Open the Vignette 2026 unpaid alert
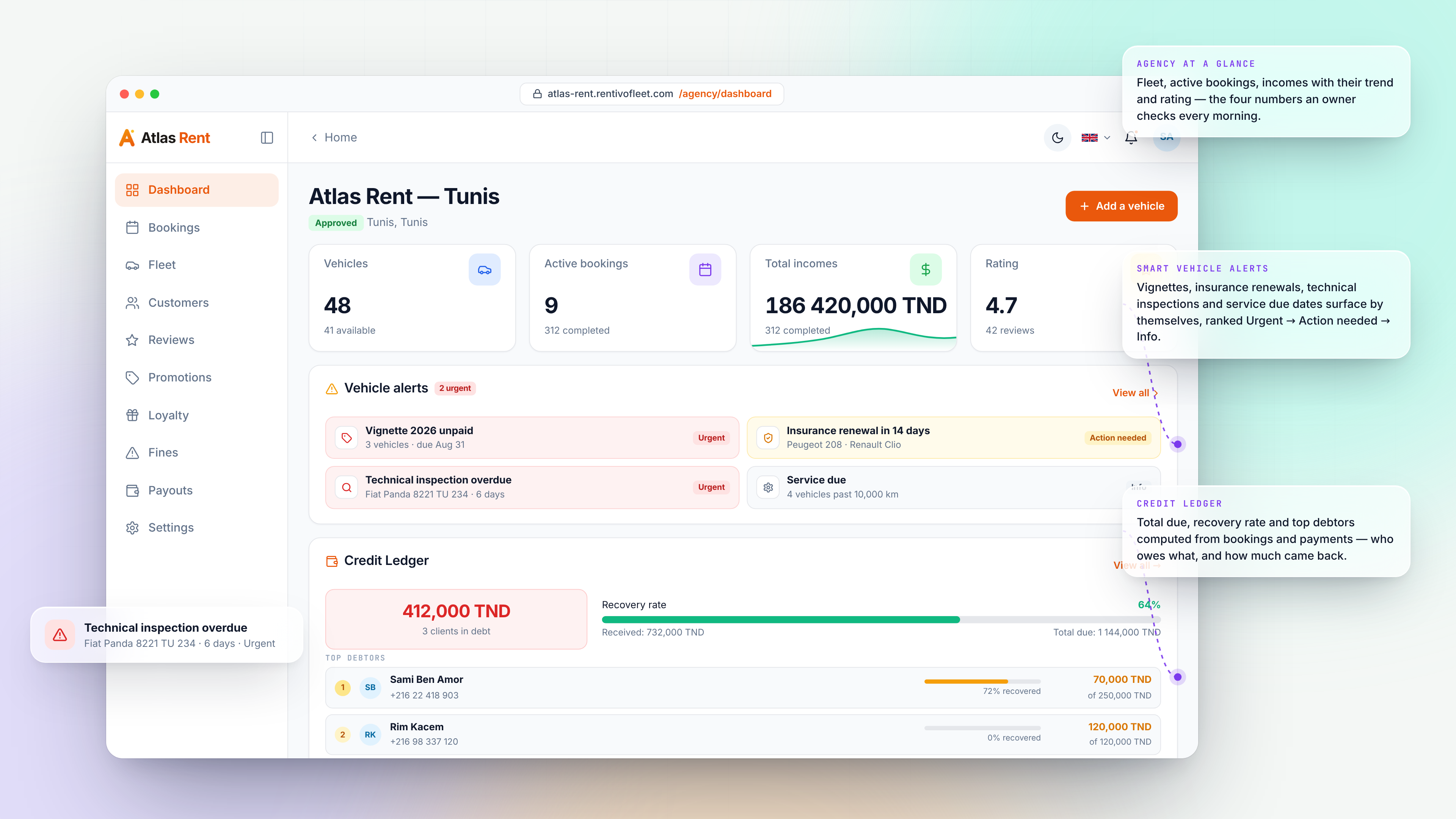 pos(532,438)
